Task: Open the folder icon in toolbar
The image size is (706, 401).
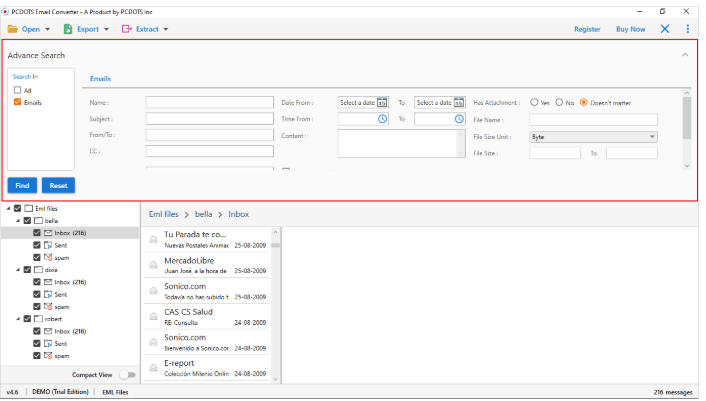Action: [13, 29]
